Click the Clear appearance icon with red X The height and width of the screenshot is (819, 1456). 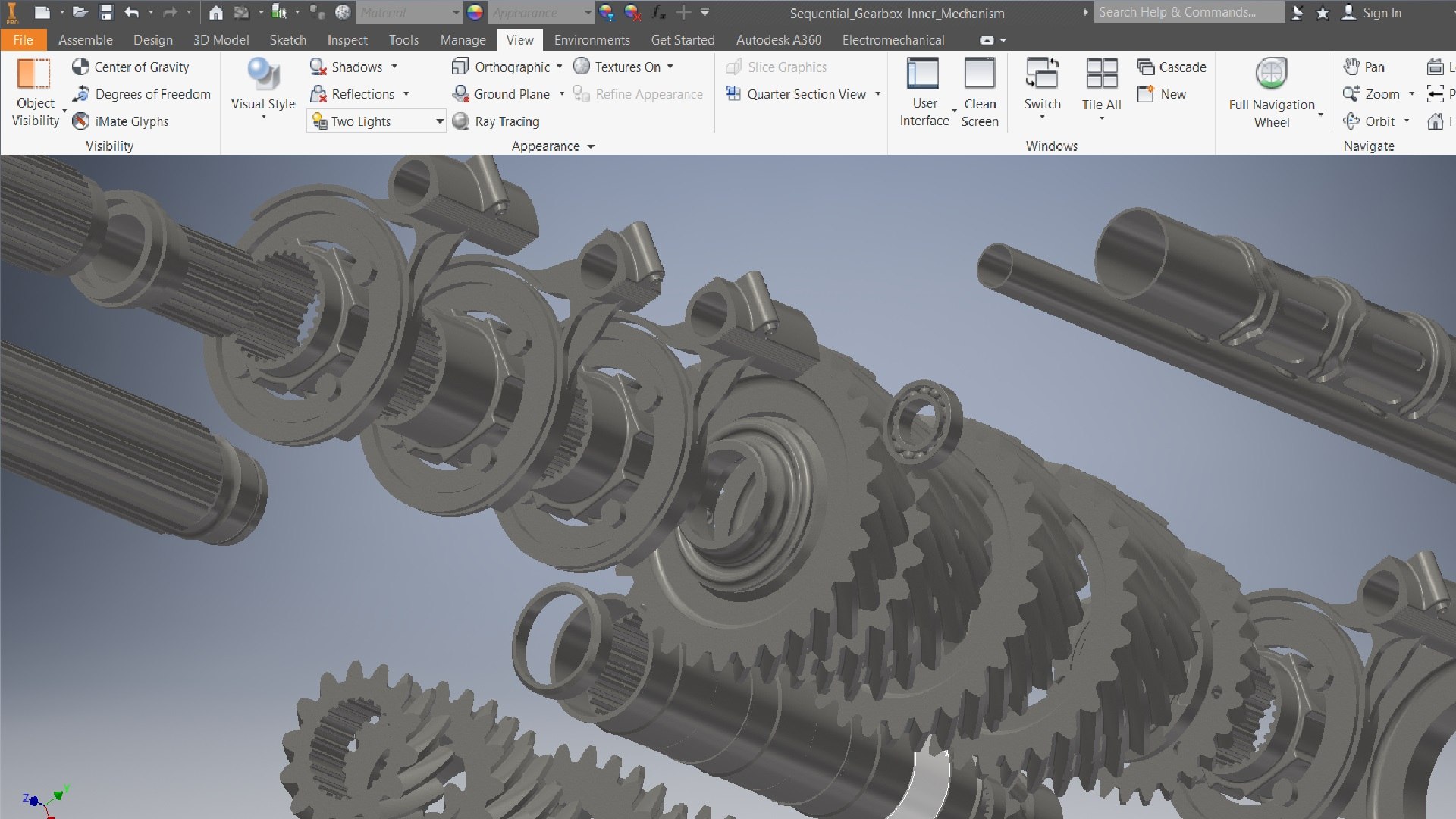(x=632, y=12)
